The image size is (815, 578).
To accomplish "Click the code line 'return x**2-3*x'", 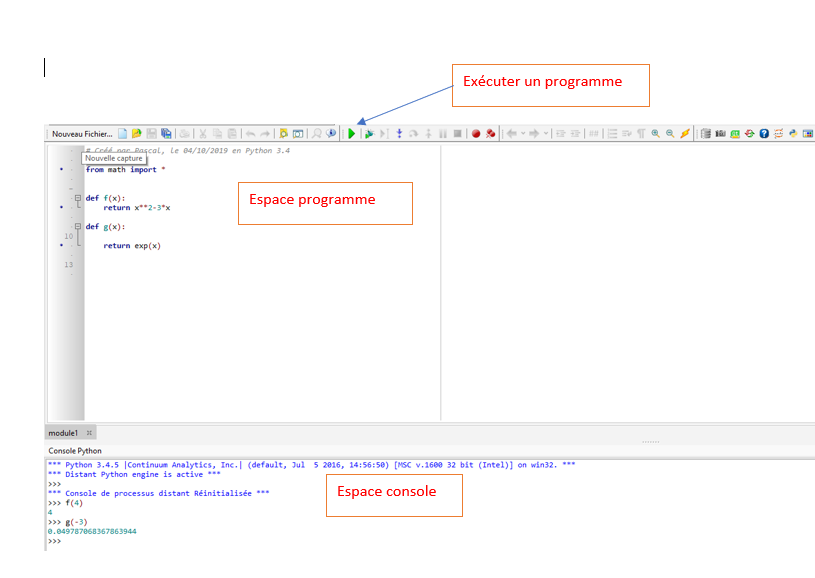I will tap(137, 207).
